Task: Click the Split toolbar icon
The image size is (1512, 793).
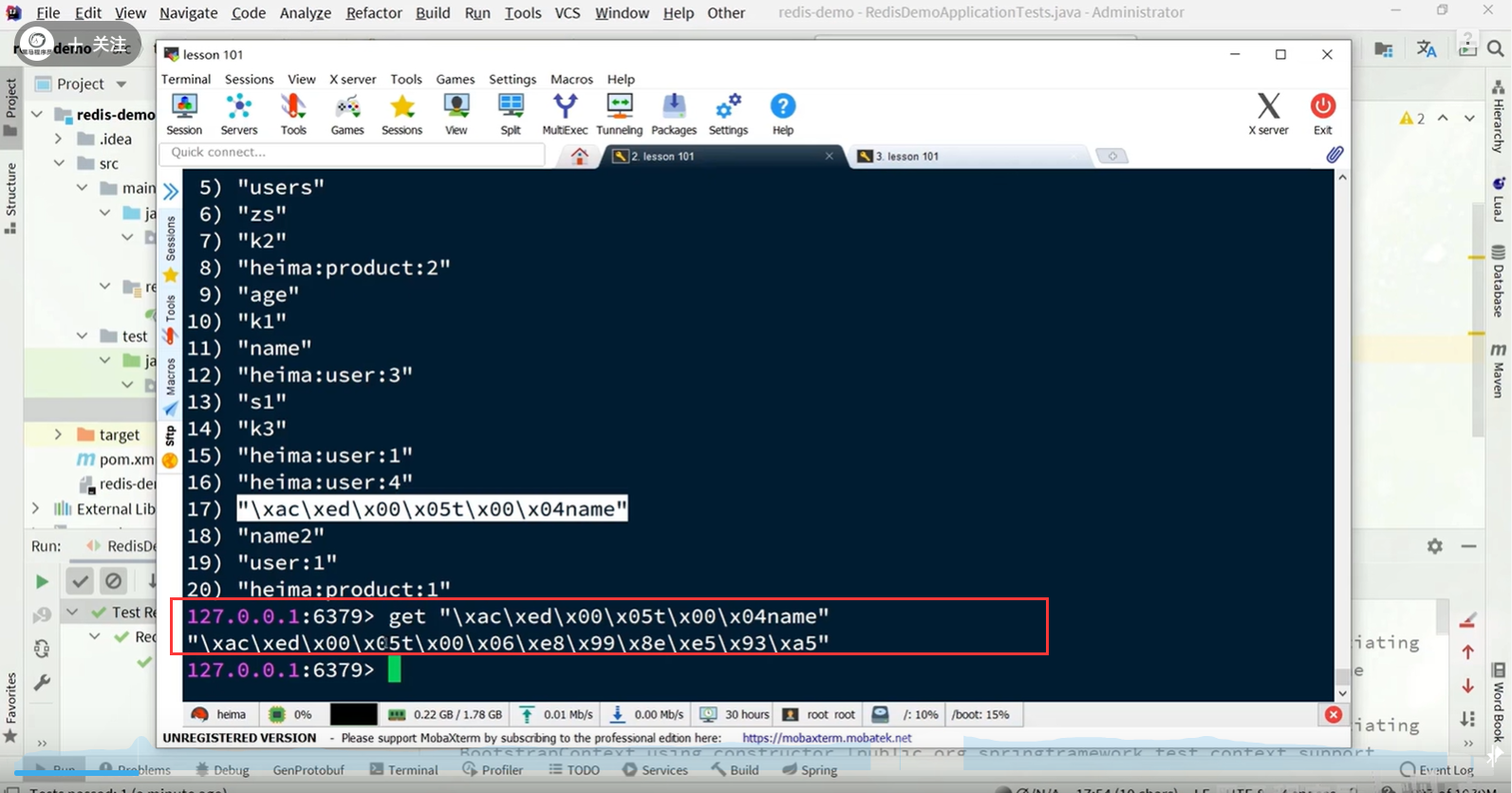Action: click(511, 115)
